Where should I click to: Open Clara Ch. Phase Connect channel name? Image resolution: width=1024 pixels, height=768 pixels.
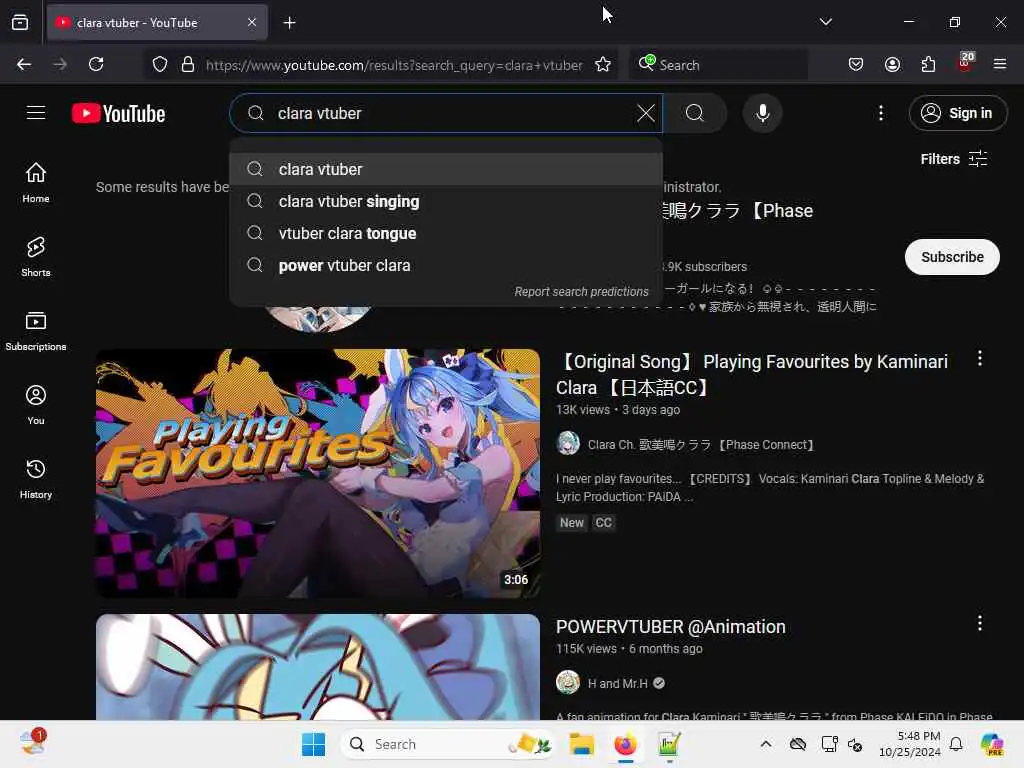coord(702,445)
